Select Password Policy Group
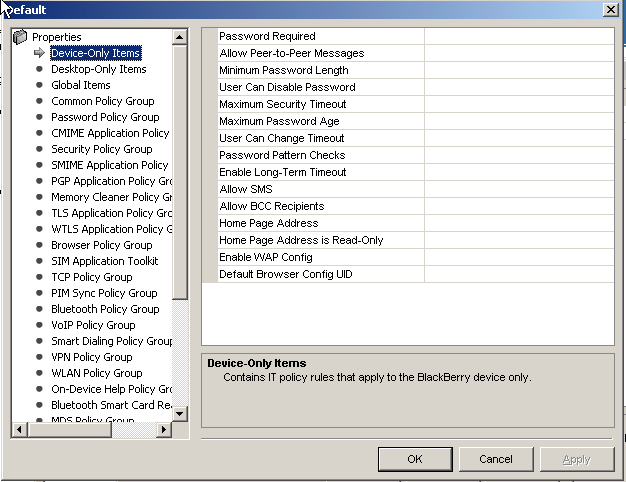Viewport: 626px width, 482px height. click(105, 117)
